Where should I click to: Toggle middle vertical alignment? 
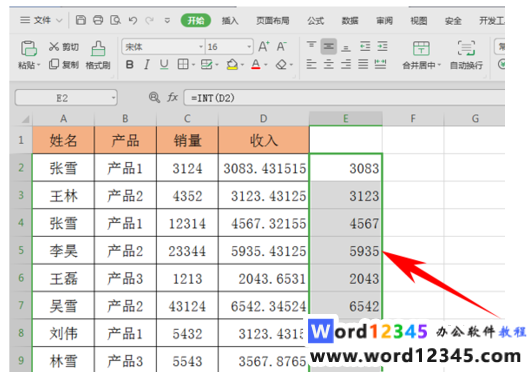328,46
